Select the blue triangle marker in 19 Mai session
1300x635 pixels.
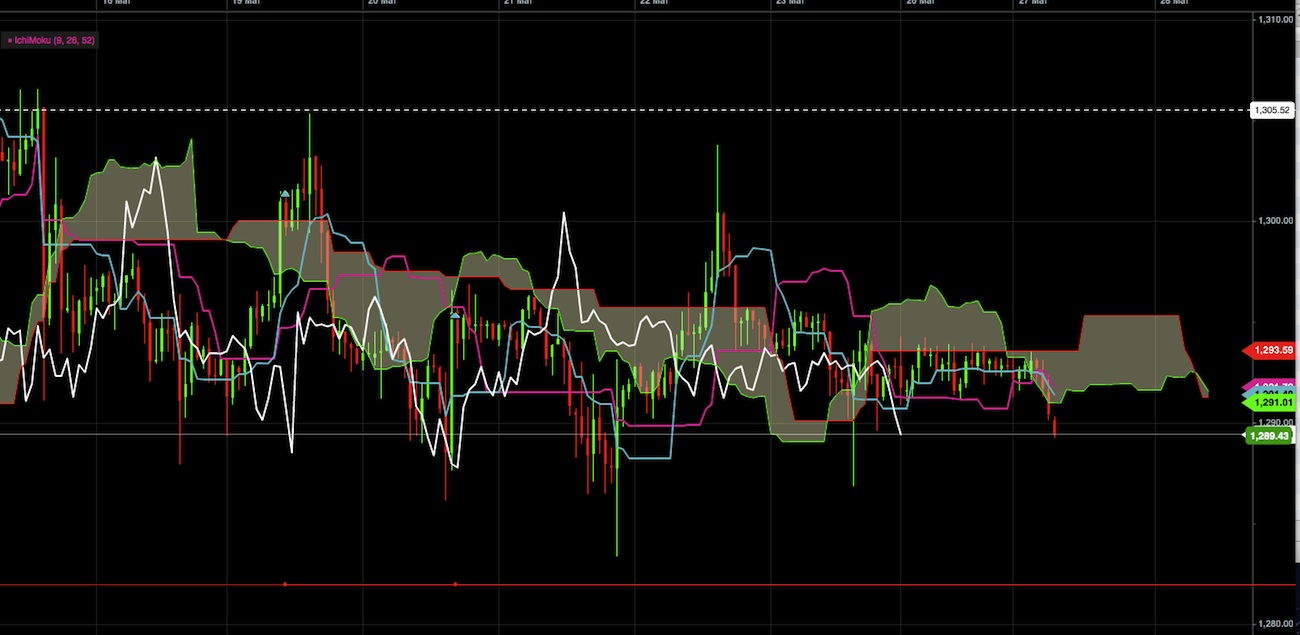click(285, 193)
